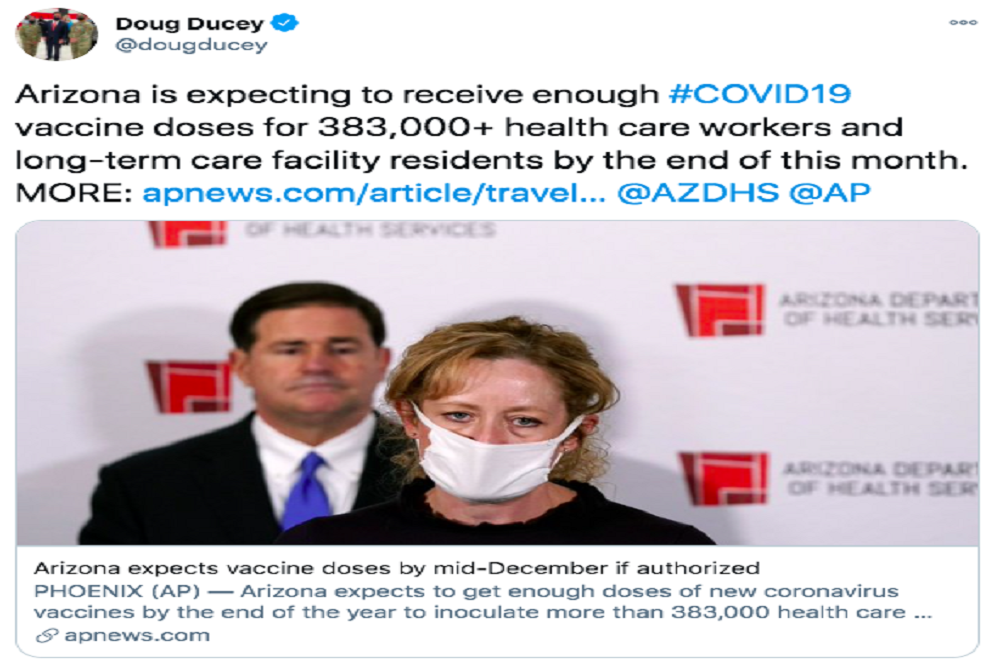Open the @AZDHS mention

pos(698,193)
